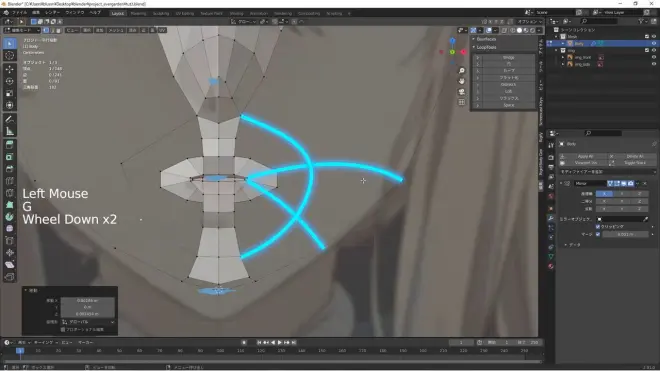Open the Modifier properties wrench tab
This screenshot has width=660, height=371.
coord(551,218)
